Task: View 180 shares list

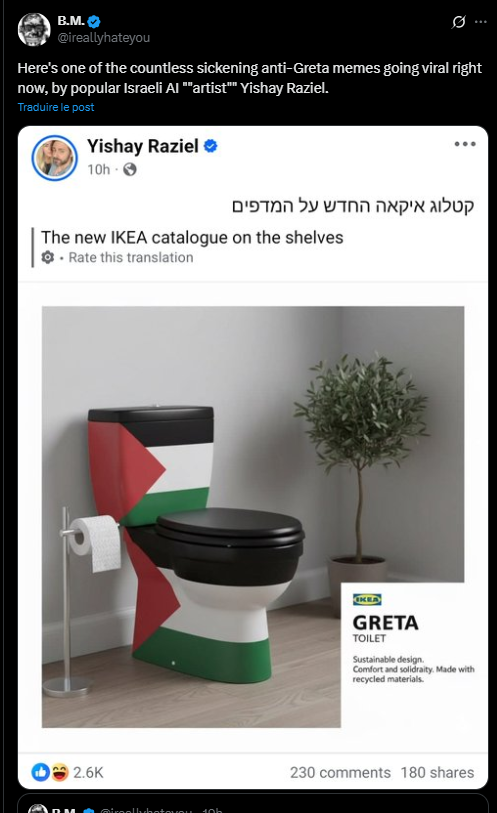Action: tap(437, 773)
